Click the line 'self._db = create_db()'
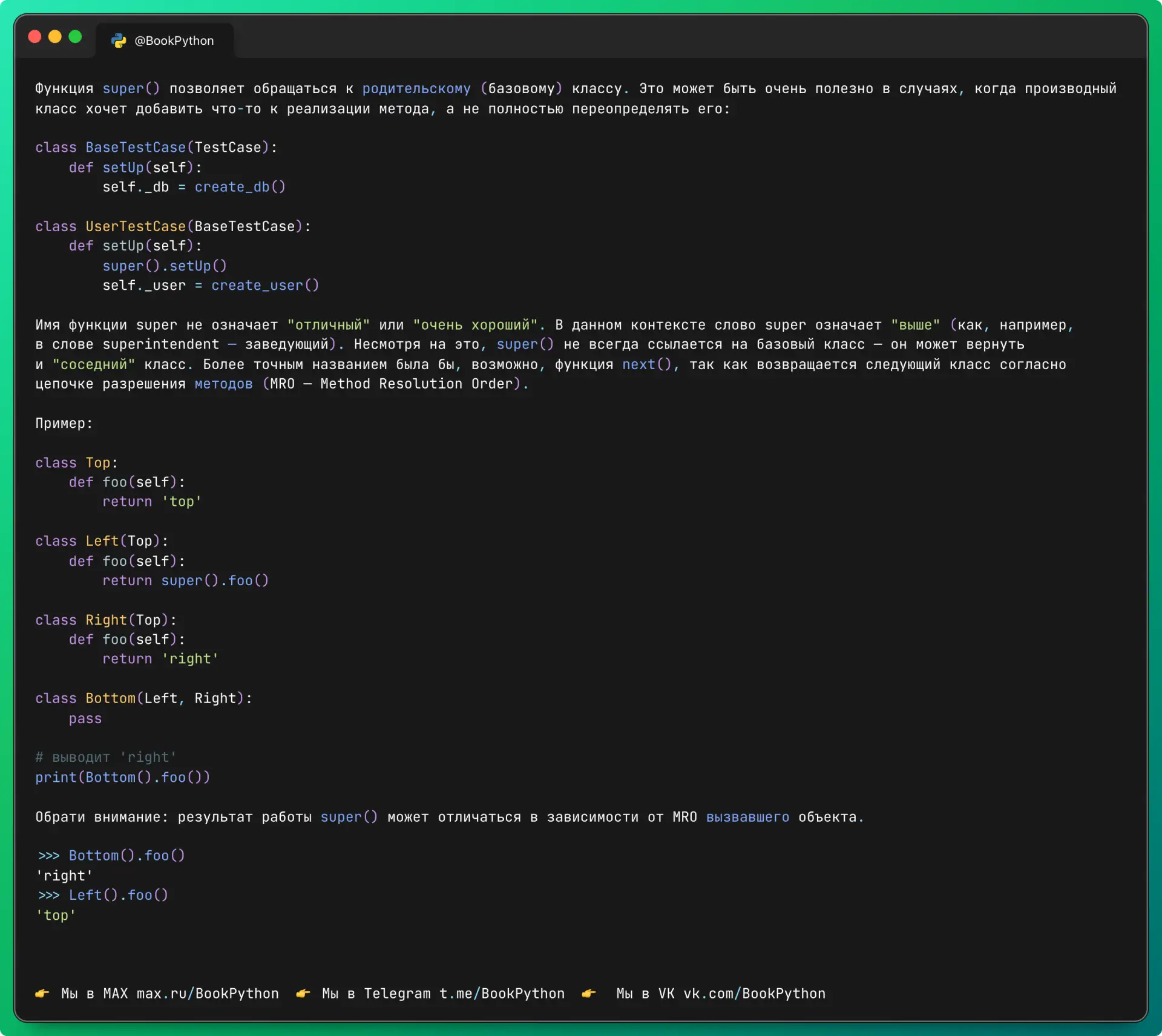 click(x=194, y=187)
